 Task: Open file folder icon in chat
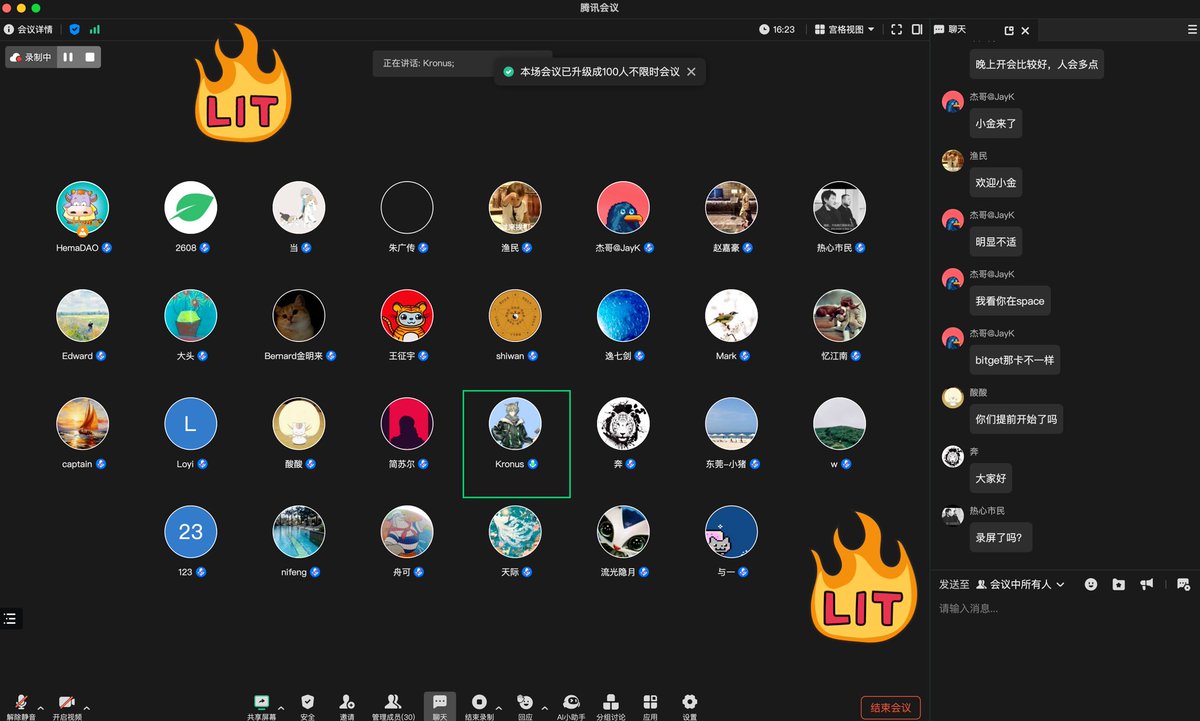(x=1119, y=584)
